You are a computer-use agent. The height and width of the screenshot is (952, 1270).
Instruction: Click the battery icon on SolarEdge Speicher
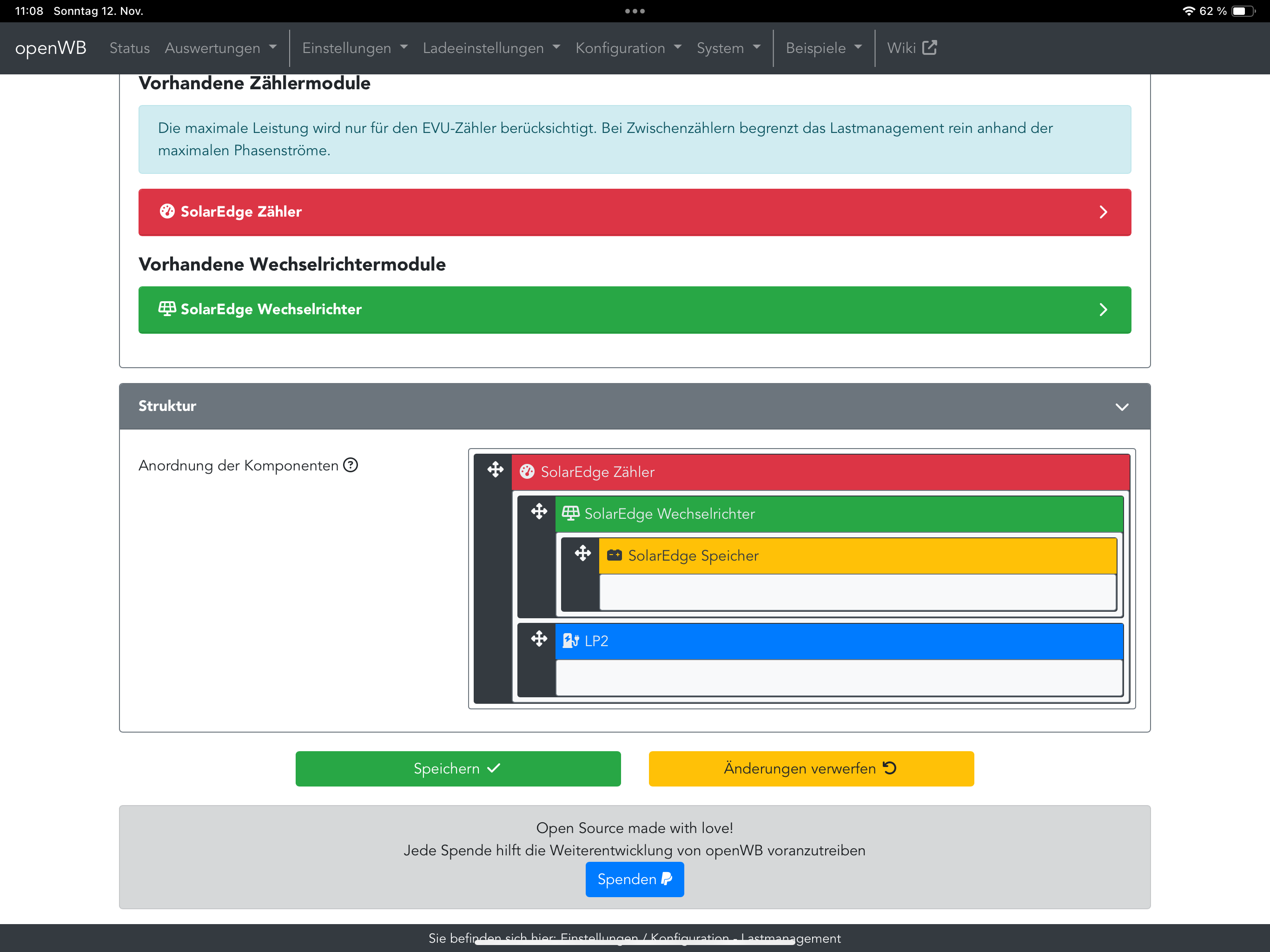click(x=615, y=555)
